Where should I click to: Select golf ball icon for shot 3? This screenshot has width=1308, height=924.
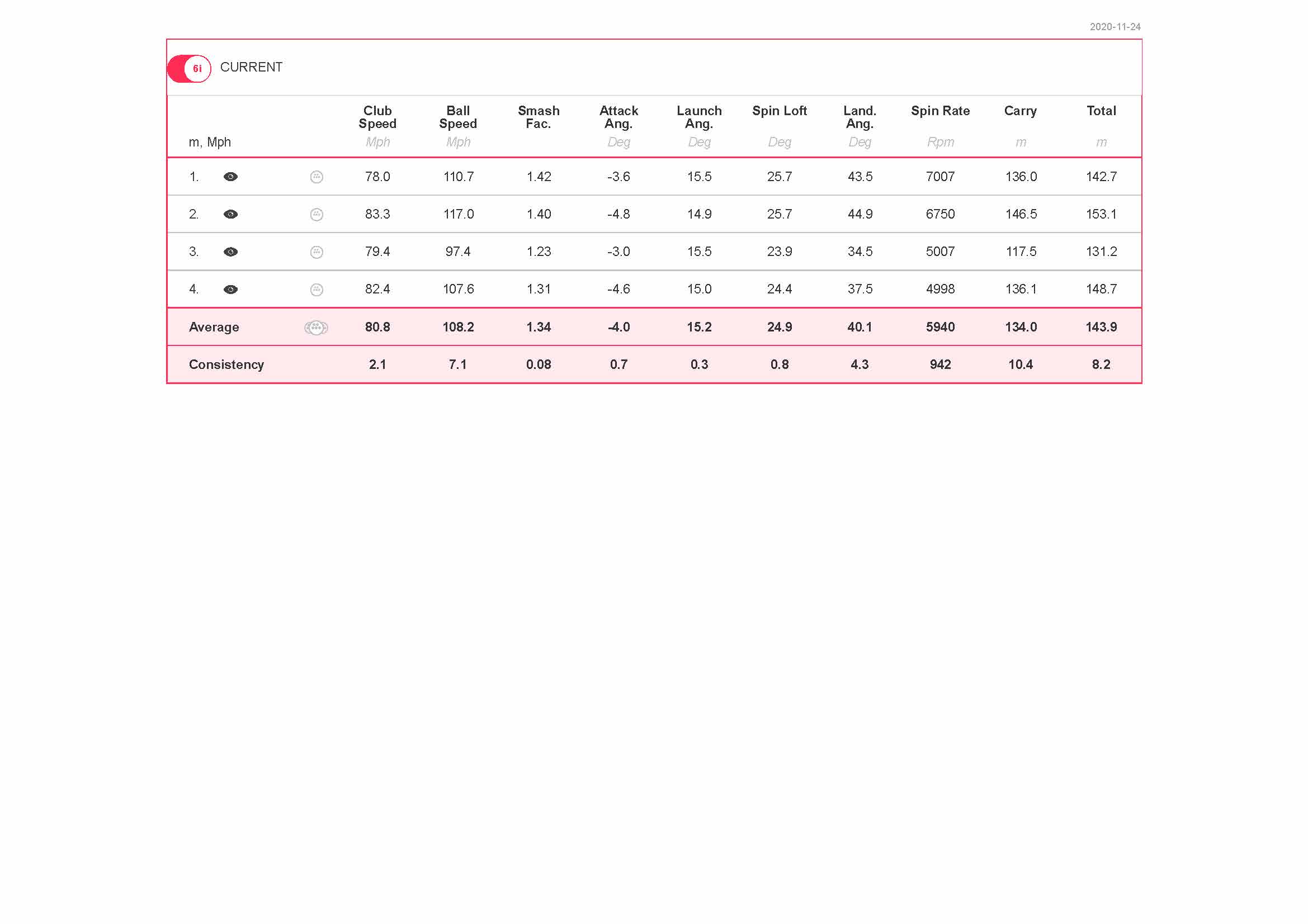(x=317, y=252)
